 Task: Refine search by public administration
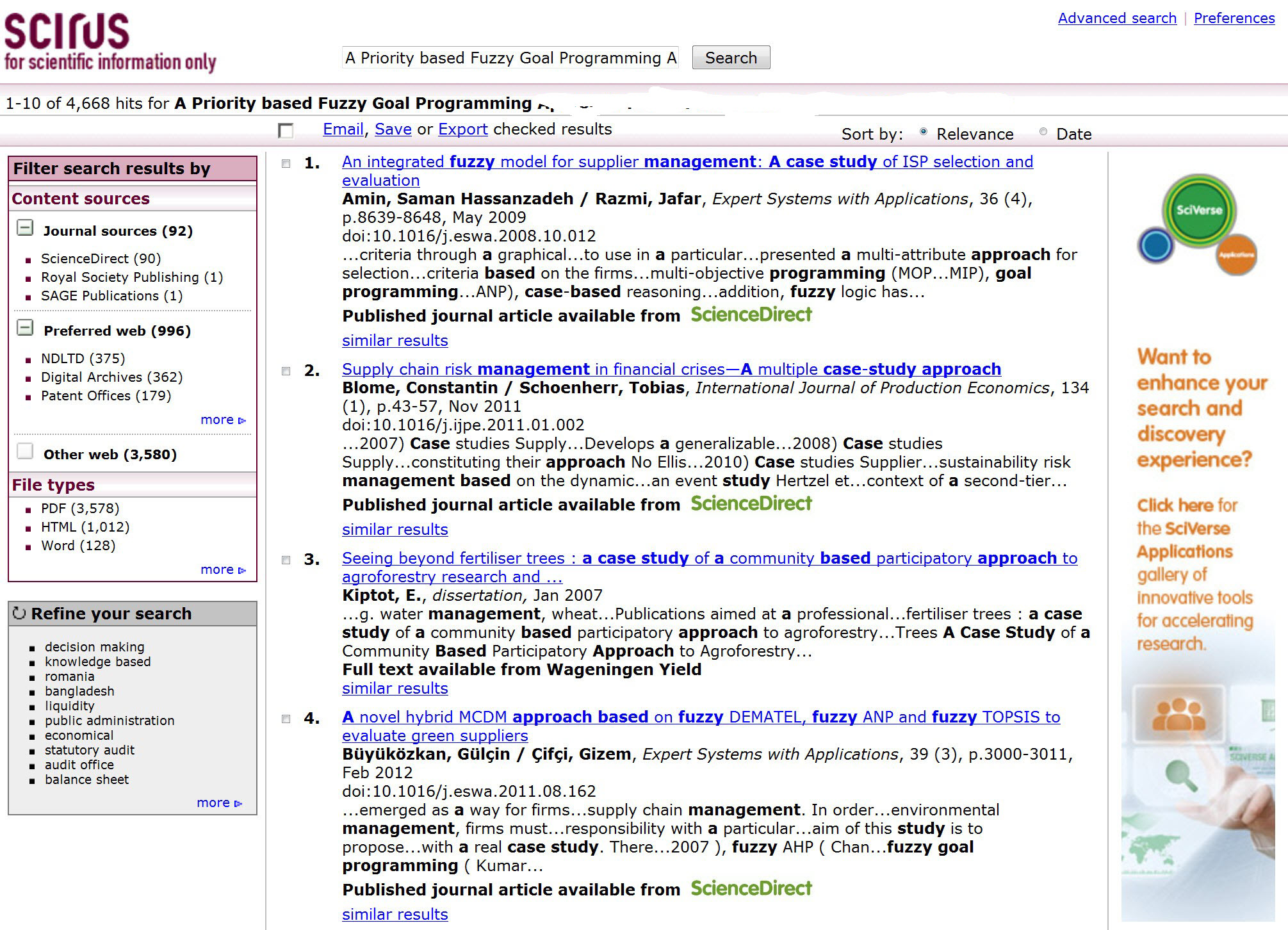pyautogui.click(x=110, y=721)
